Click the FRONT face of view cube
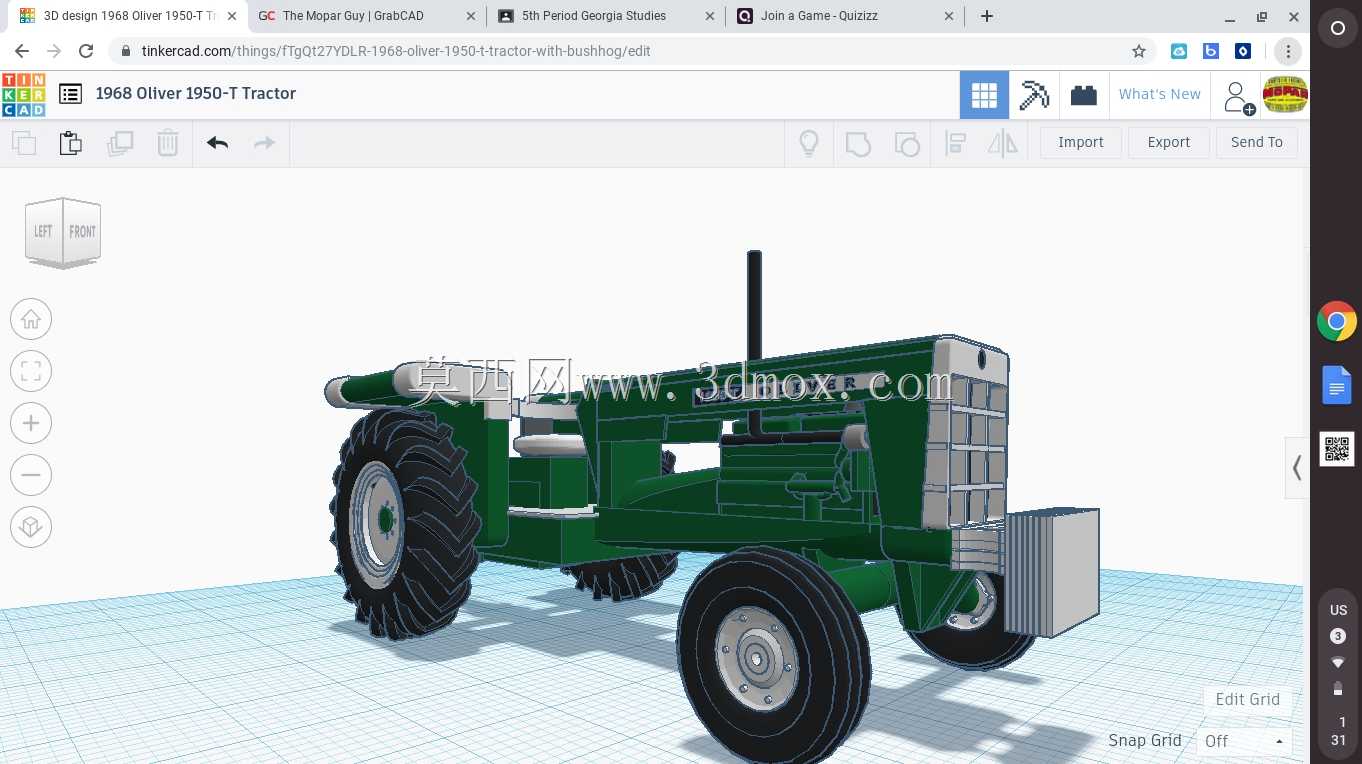Viewport: 1362px width, 764px height. 82,231
